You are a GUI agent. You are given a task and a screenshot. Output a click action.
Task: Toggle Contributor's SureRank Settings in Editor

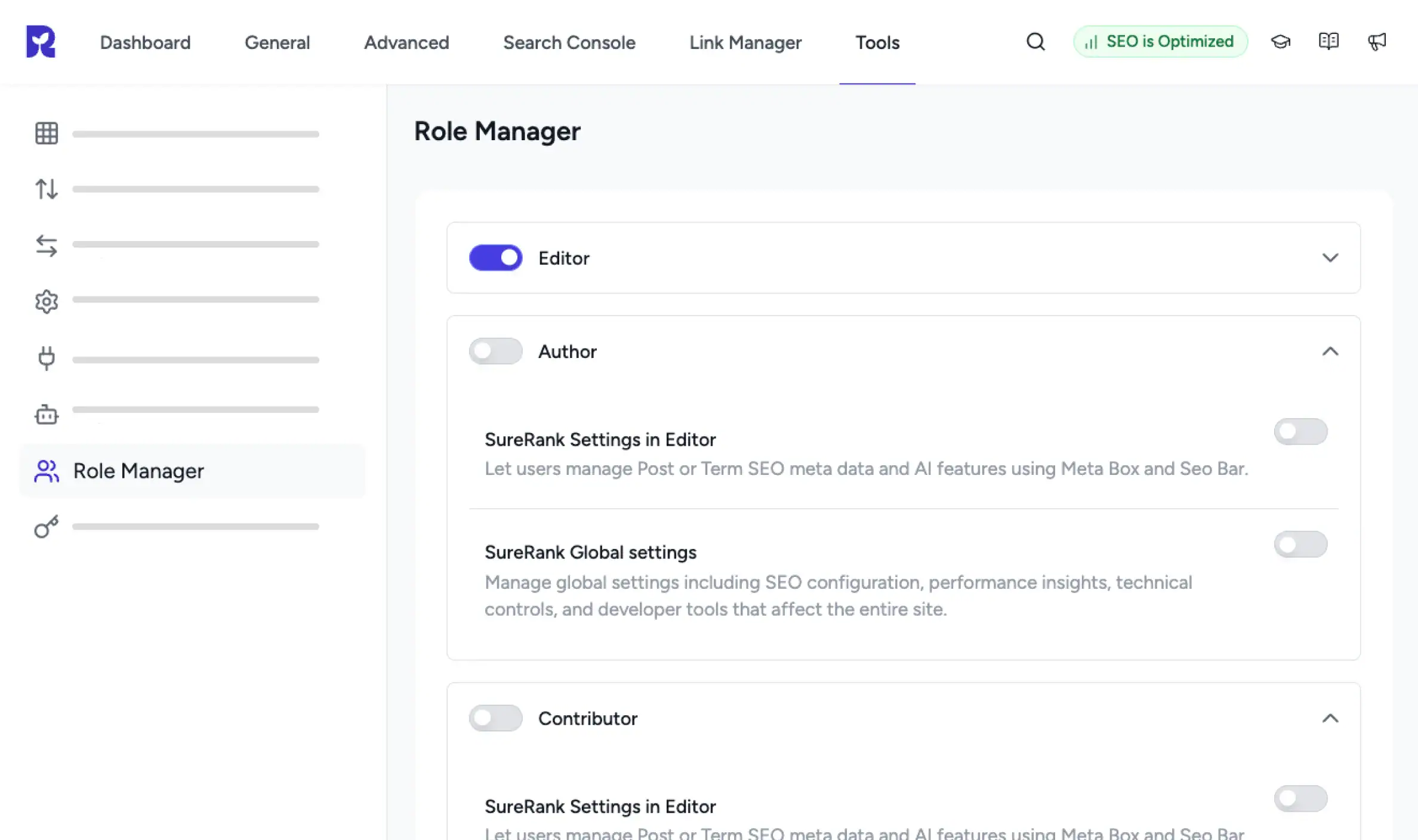click(x=1300, y=798)
